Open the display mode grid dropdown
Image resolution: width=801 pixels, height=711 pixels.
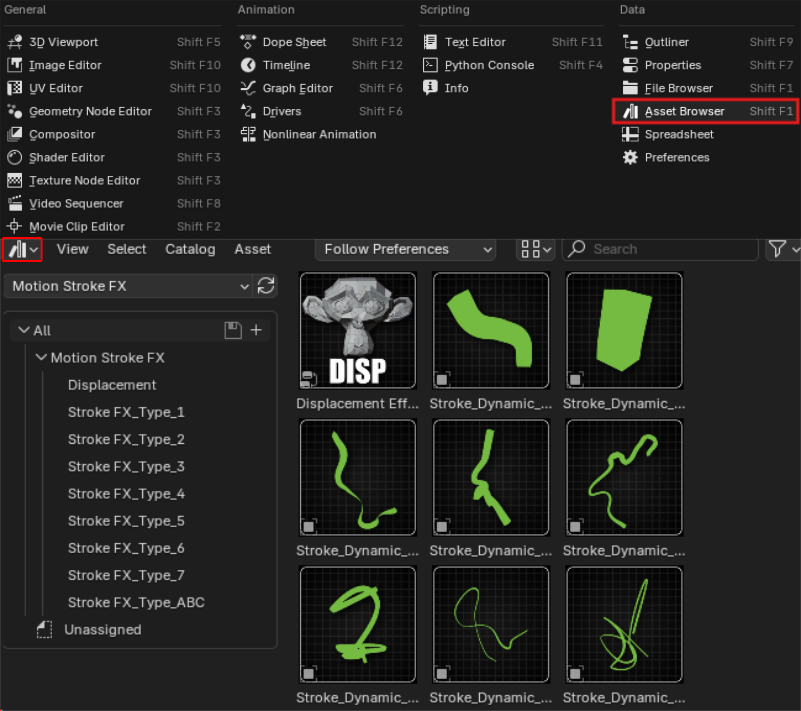pos(535,249)
